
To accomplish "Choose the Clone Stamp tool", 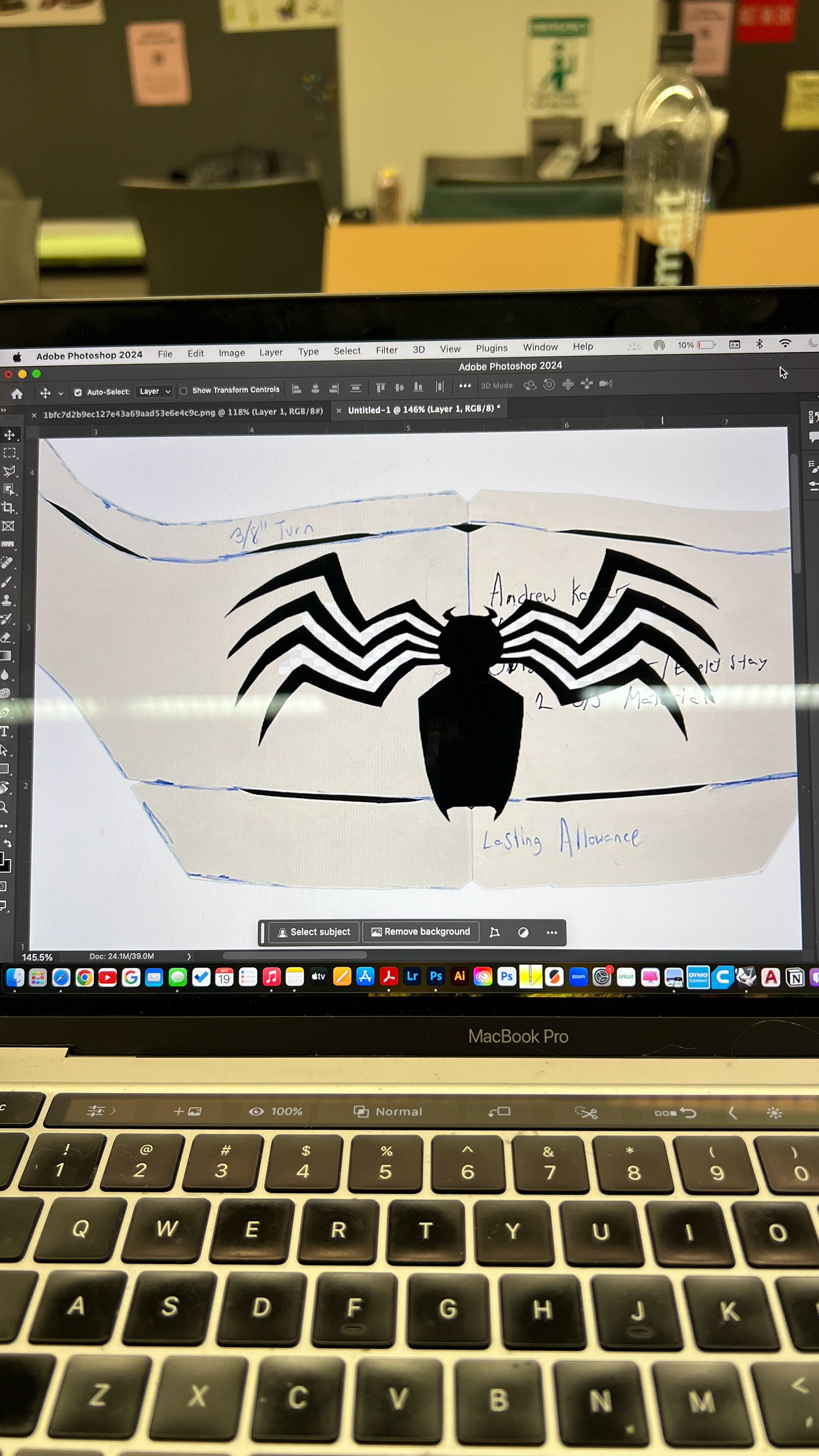I will pyautogui.click(x=7, y=600).
